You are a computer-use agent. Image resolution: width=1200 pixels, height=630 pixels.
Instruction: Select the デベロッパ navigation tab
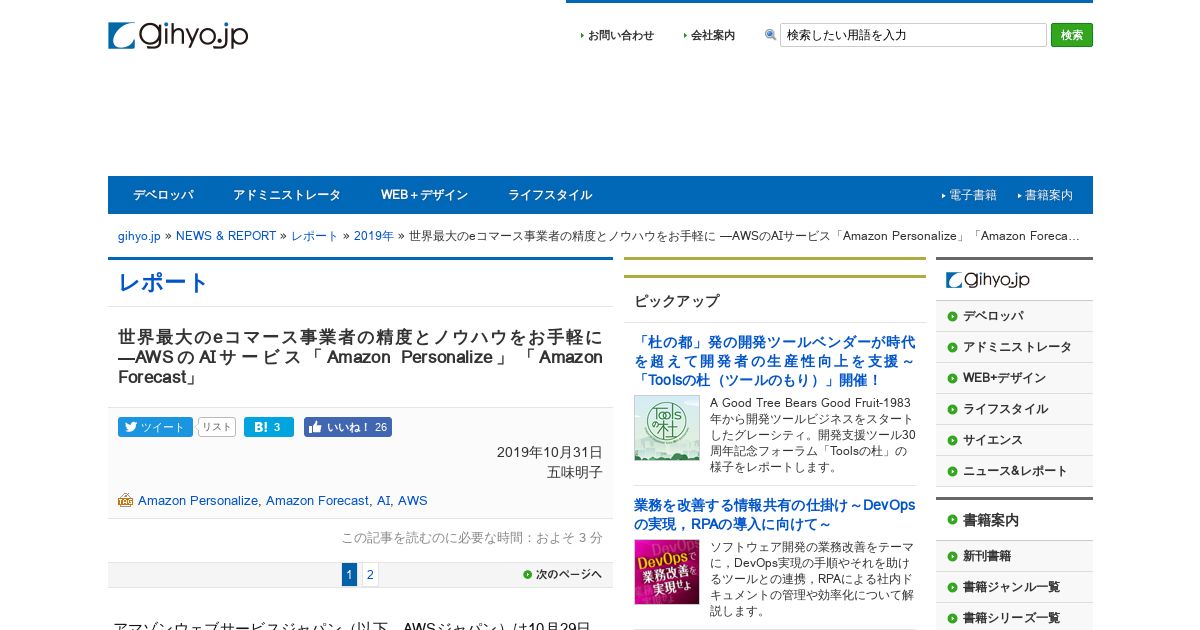coord(163,195)
